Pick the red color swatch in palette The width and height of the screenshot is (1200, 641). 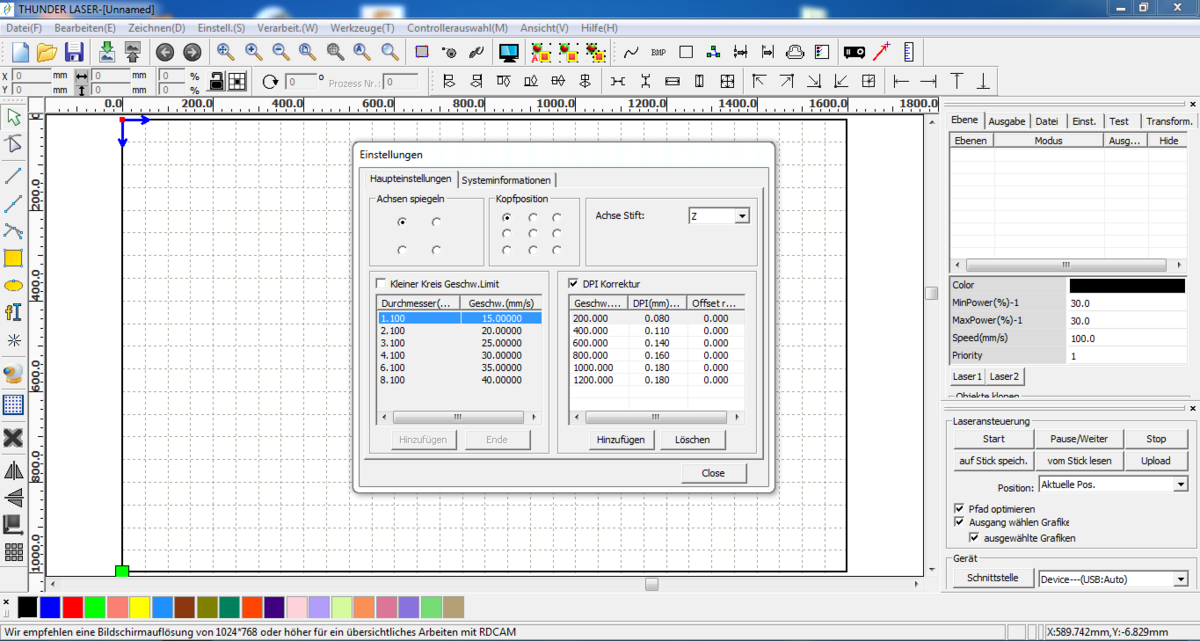pyautogui.click(x=73, y=607)
